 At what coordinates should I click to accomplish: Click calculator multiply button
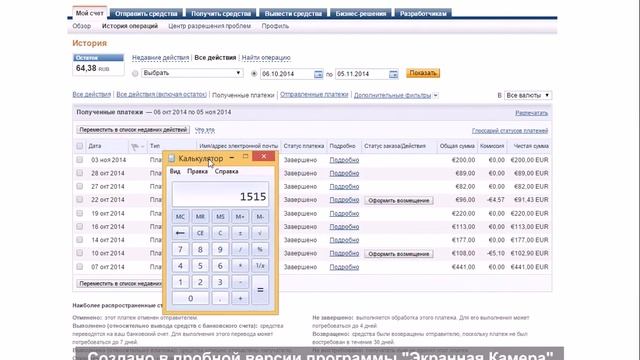(240, 266)
